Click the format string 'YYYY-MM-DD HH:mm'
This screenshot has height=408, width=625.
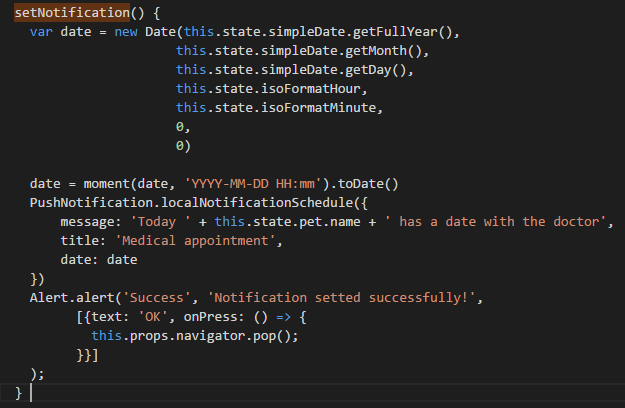click(253, 184)
